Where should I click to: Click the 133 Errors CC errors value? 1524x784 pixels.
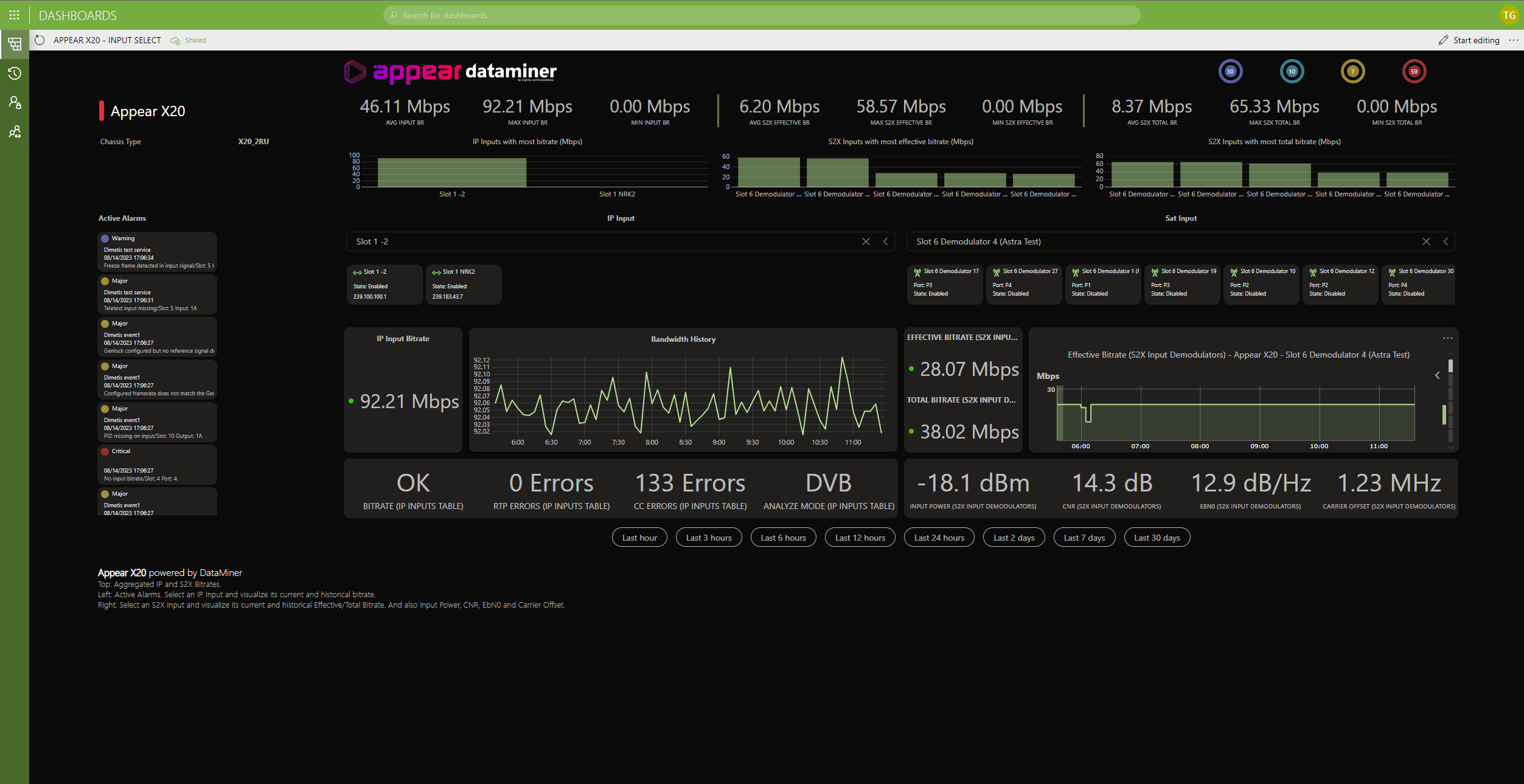pos(690,483)
